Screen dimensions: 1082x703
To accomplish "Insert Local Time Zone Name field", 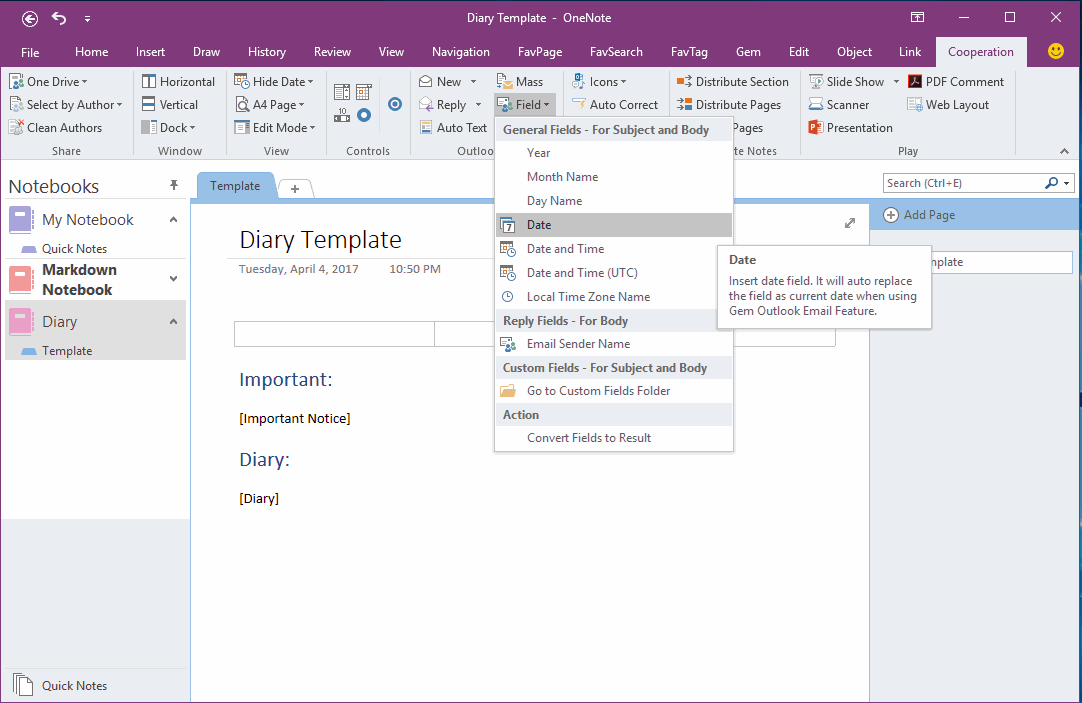I will [x=613, y=297].
